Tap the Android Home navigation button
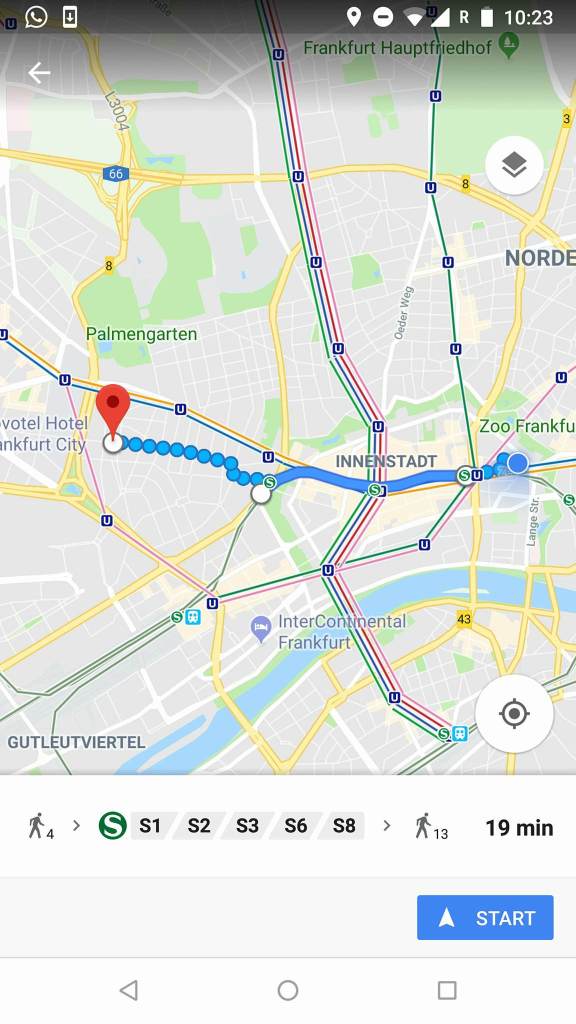 pos(288,991)
